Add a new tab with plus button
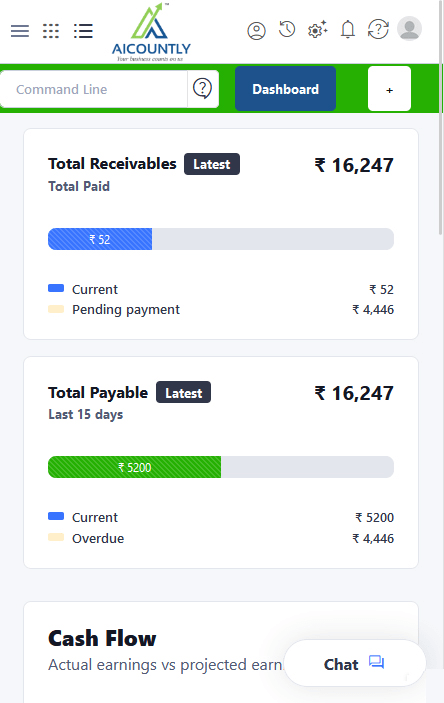The width and height of the screenshot is (444, 703). 389,89
